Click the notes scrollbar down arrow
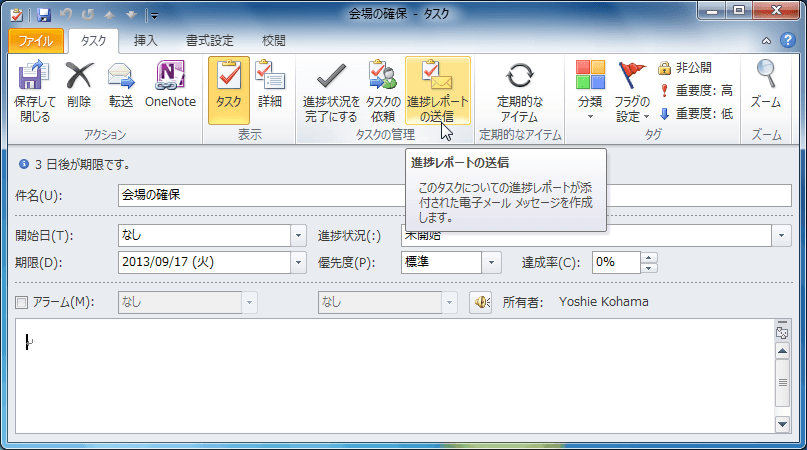 [782, 425]
